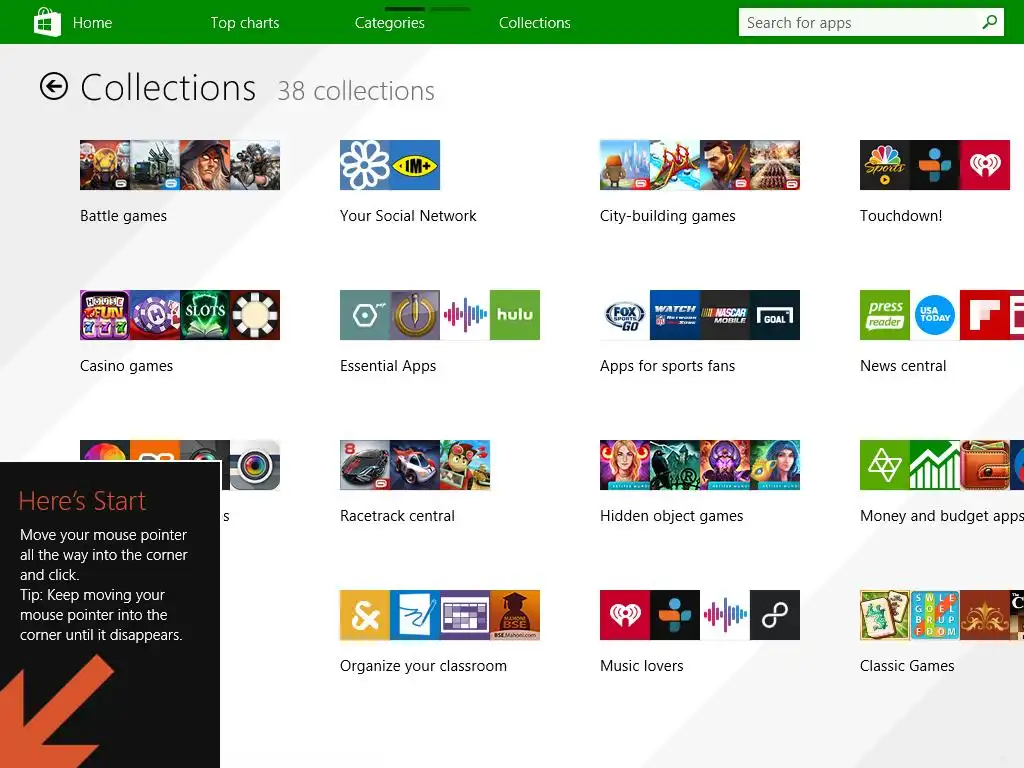Open the hexagon app tile in Essential Apps

point(365,315)
